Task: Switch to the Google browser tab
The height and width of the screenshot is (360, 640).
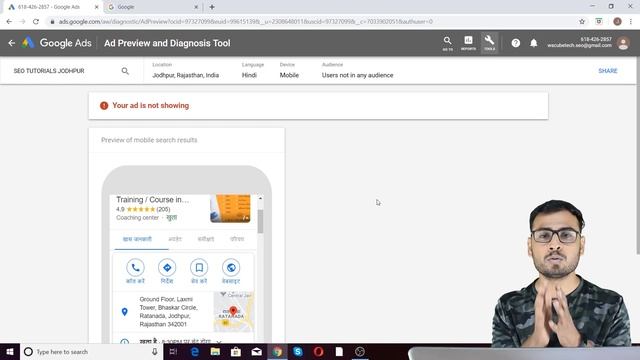Action: [151, 7]
